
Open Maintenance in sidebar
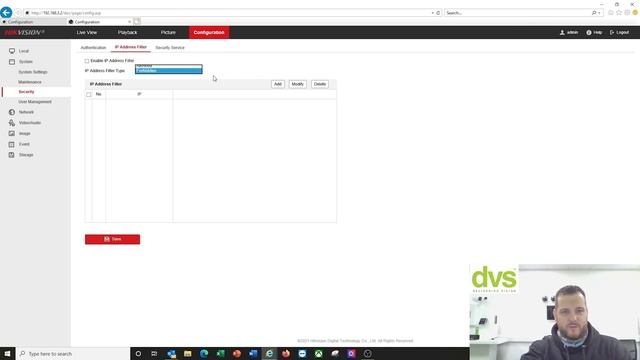pos(30,82)
